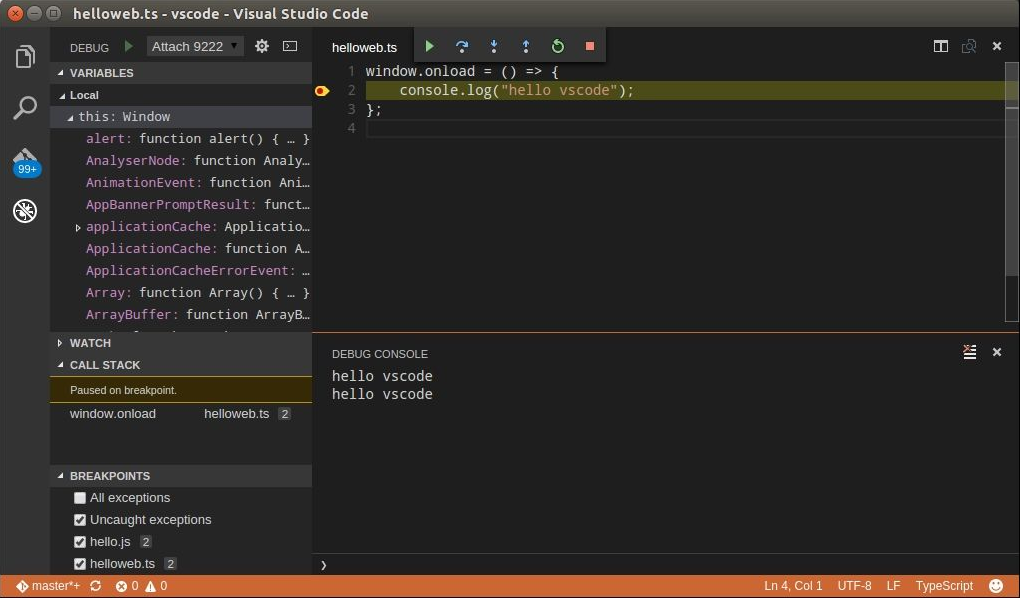The height and width of the screenshot is (600, 1020).
Task: Close the helloweb.ts editor
Action: pyautogui.click(x=997, y=46)
